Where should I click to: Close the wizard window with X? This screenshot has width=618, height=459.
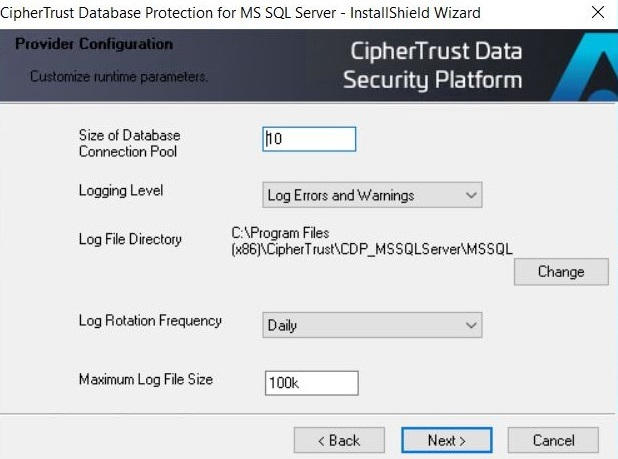(598, 12)
